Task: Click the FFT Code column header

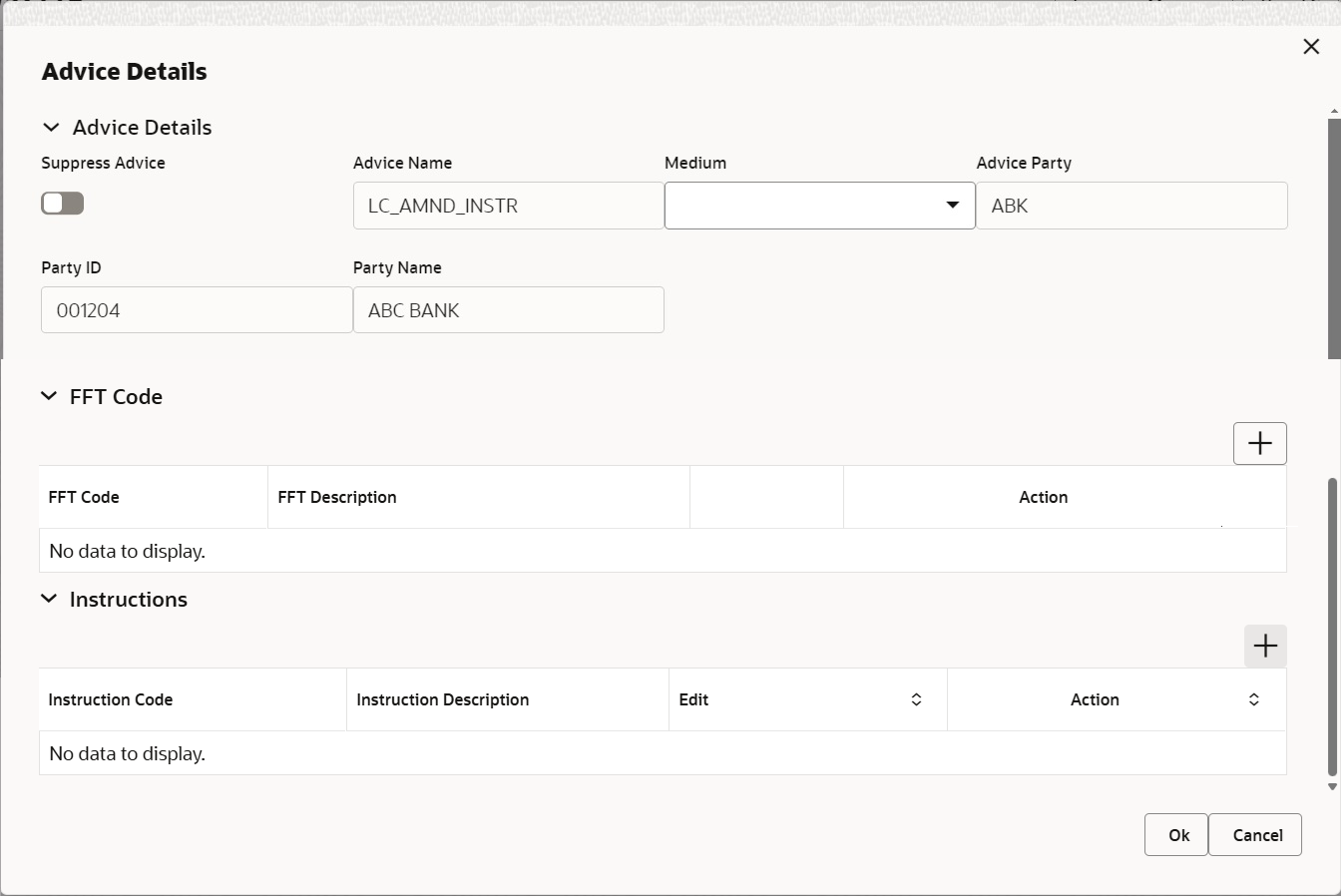Action: tap(154, 497)
